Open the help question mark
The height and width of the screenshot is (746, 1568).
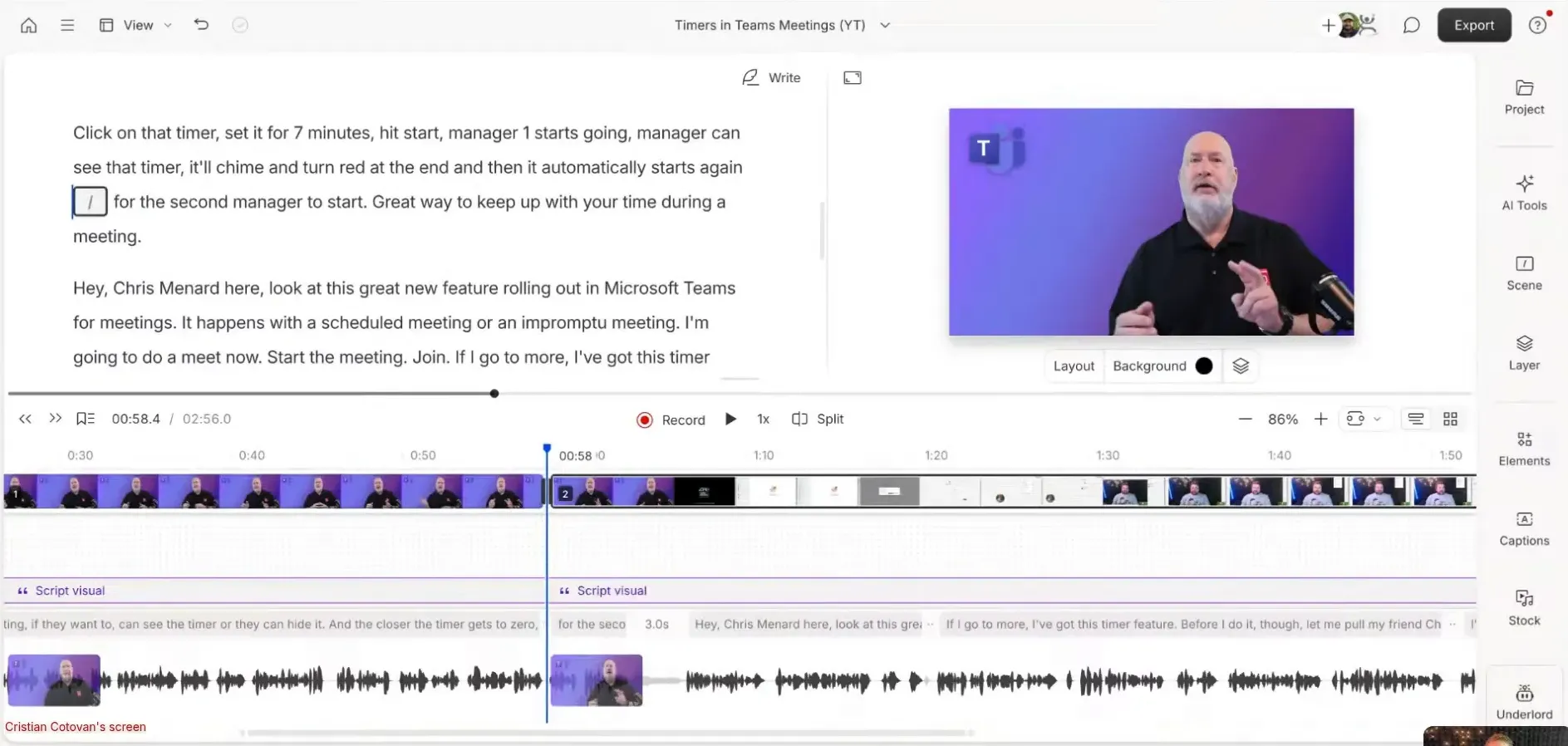coord(1538,25)
